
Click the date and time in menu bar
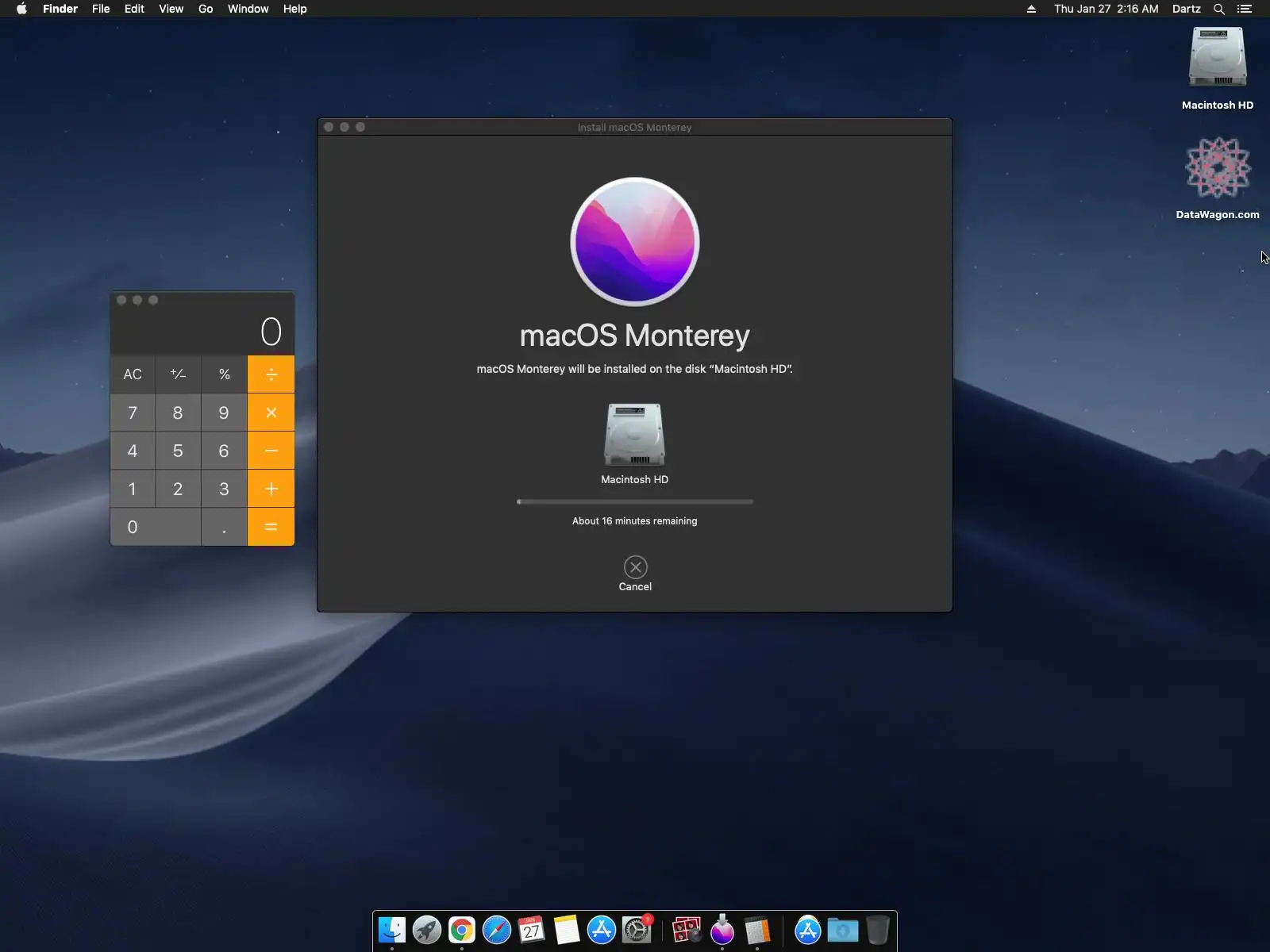click(x=1106, y=9)
